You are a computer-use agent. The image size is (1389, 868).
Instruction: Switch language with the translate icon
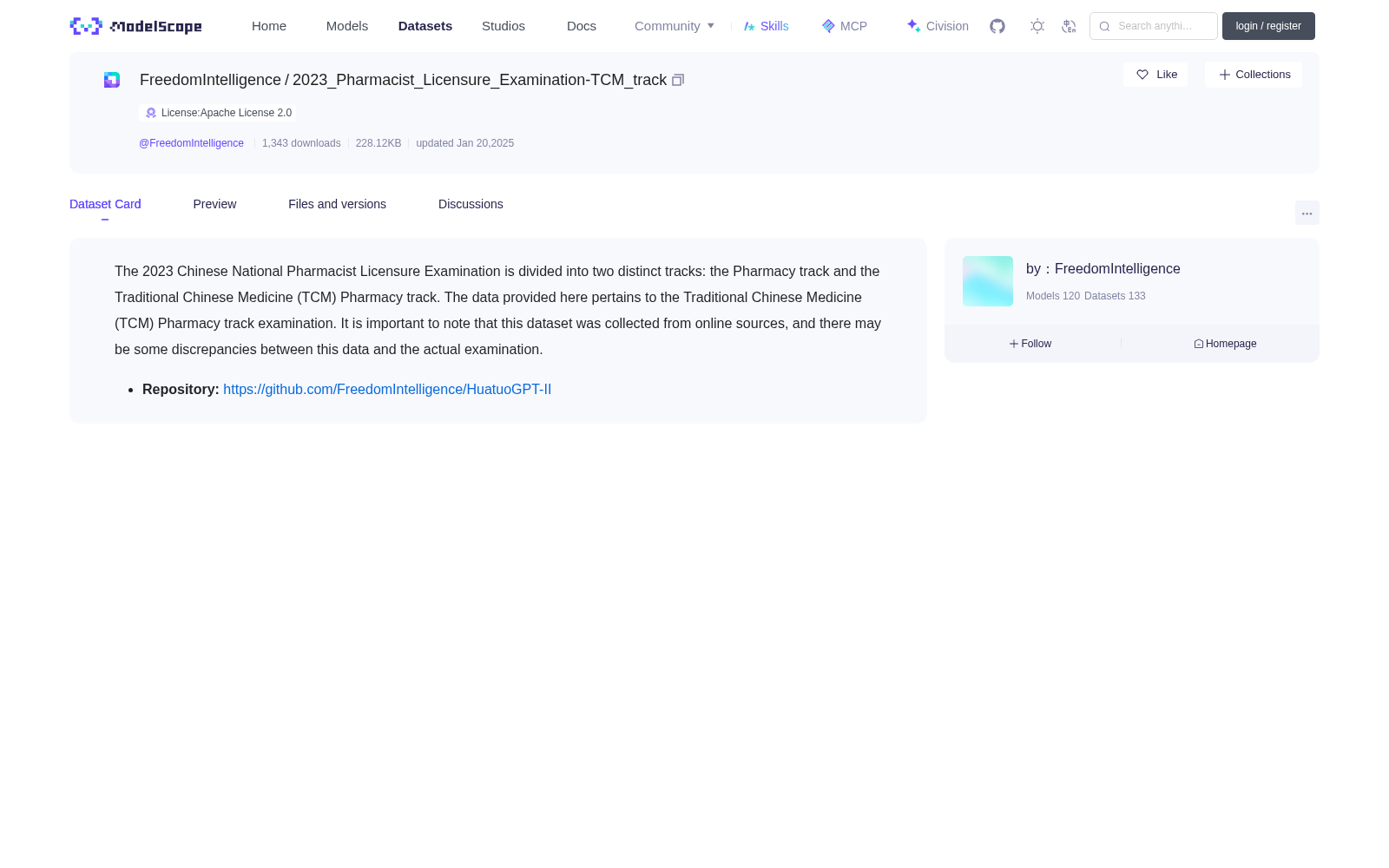pyautogui.click(x=1069, y=26)
